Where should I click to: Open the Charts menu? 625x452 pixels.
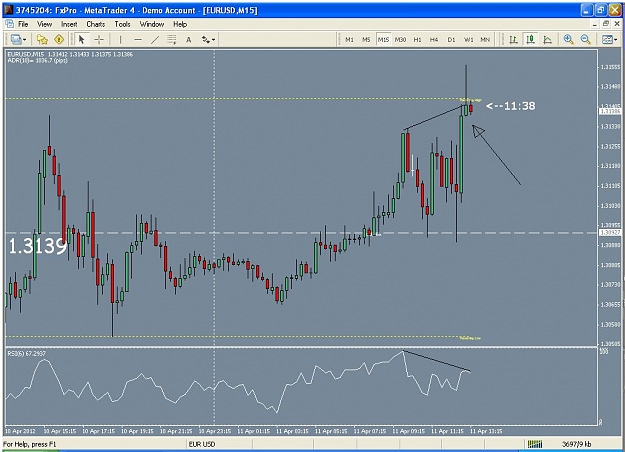tap(96, 24)
